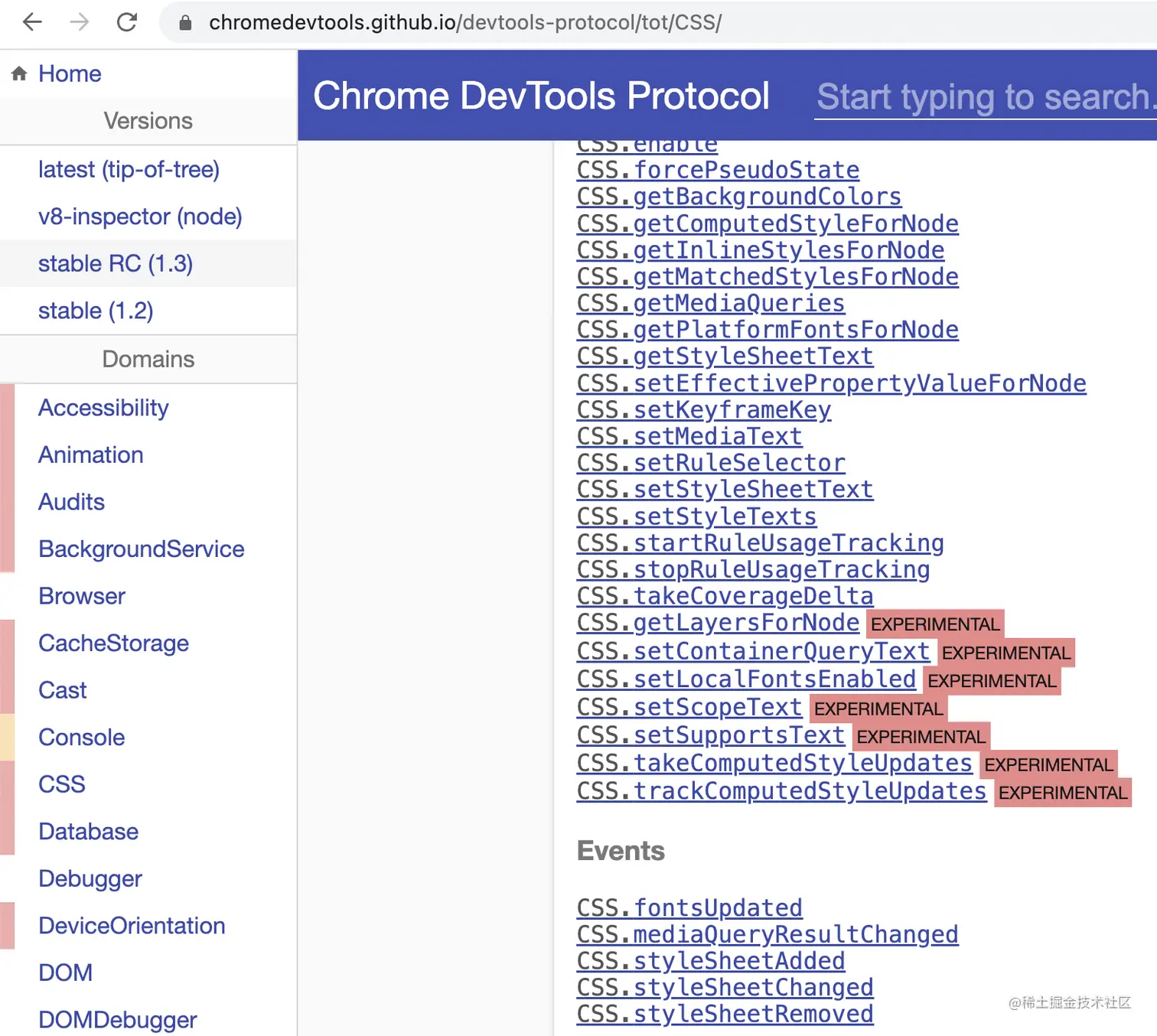
Task: Click EXPERIMENTAL badge beside CSS.getLayersForNode
Action: point(935,624)
